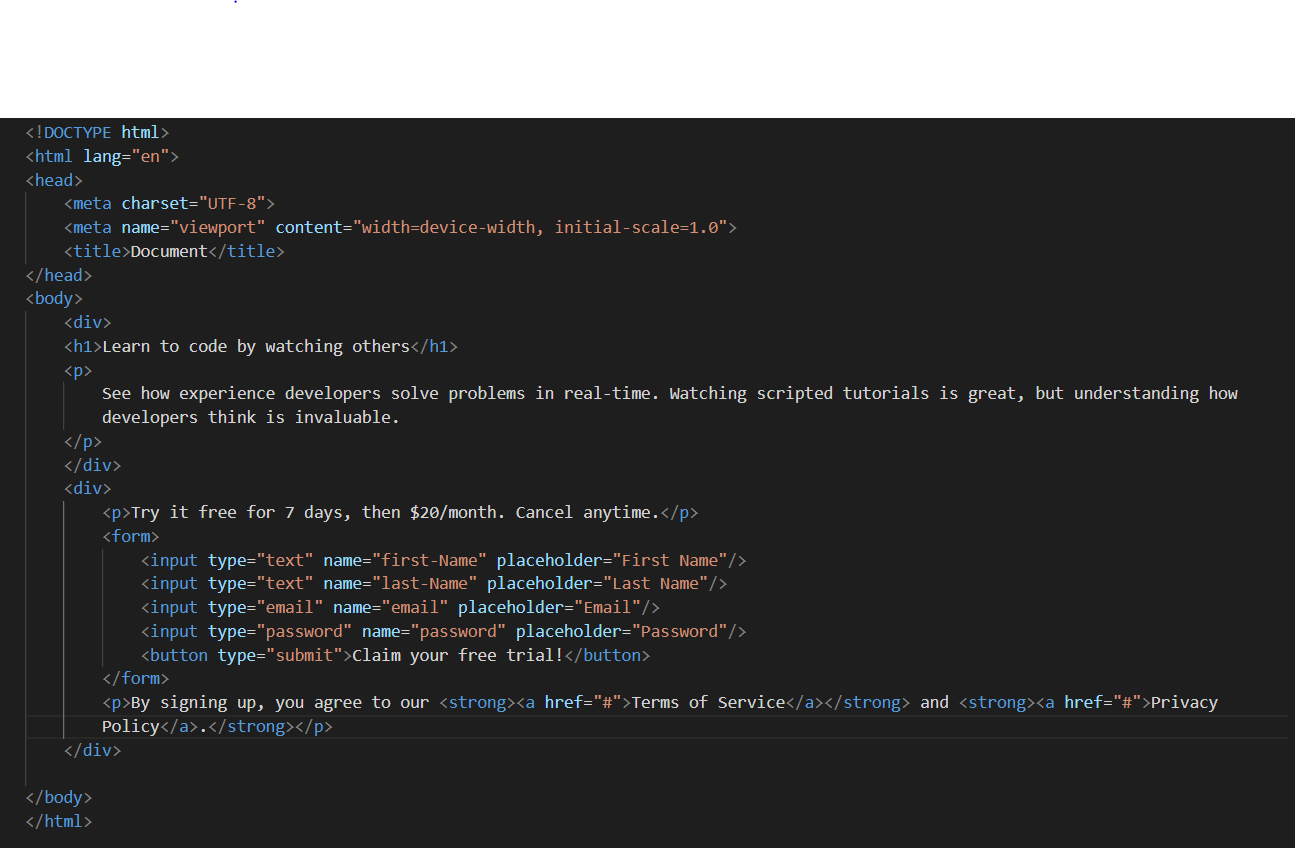
Task: Click the opening head tag
Action: click(x=54, y=180)
